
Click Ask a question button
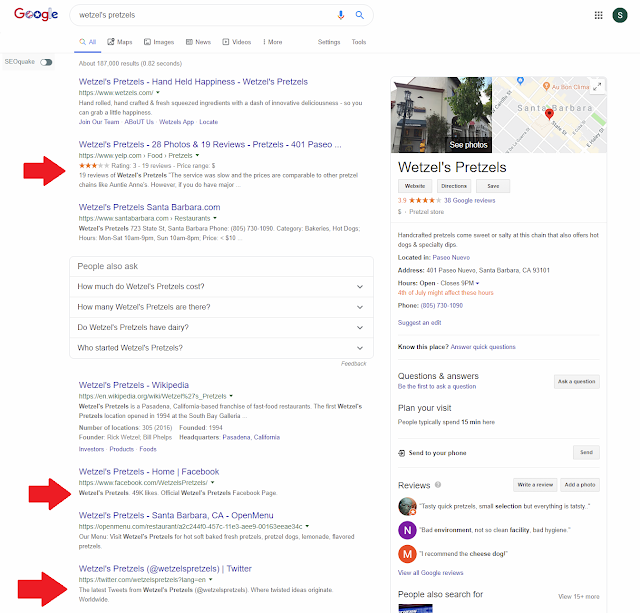coord(576,382)
